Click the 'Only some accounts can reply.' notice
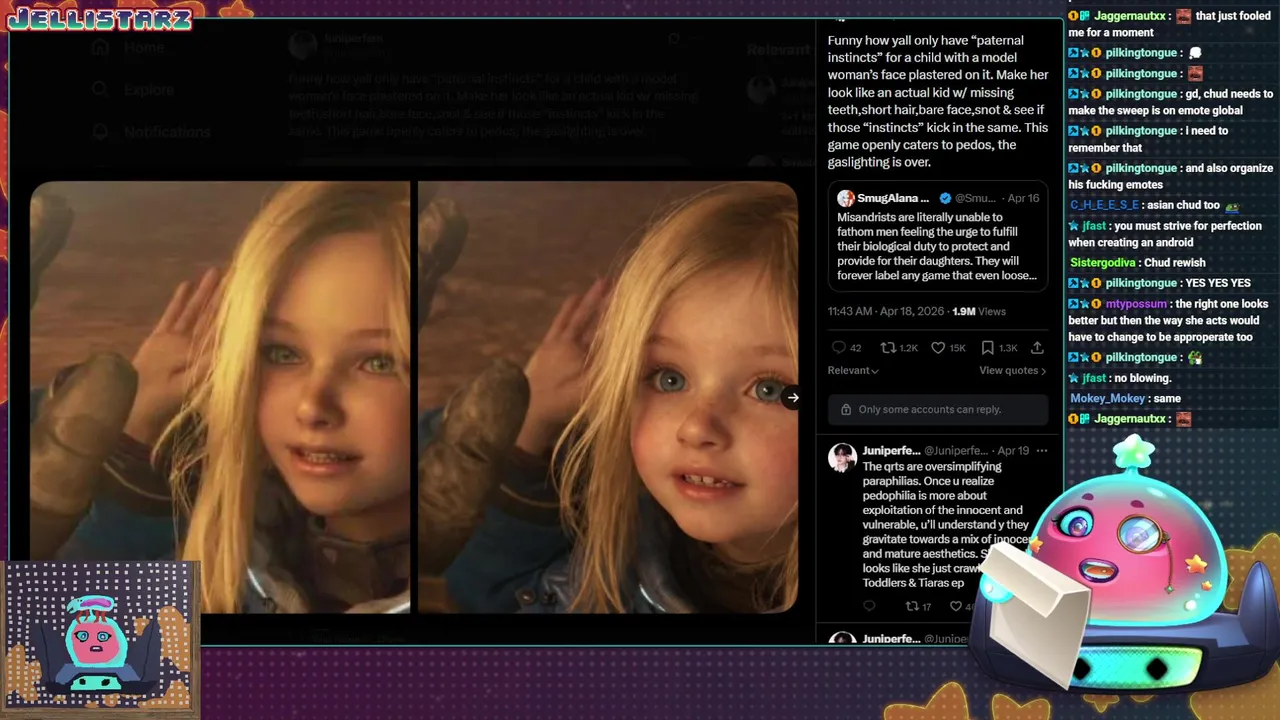 point(938,409)
